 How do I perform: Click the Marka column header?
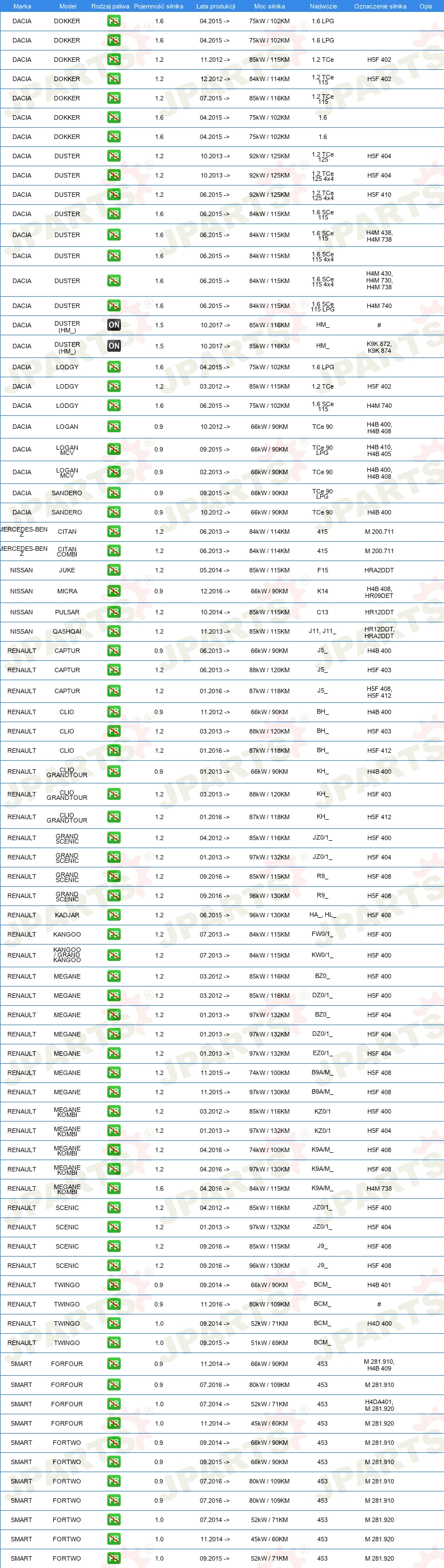click(22, 6)
